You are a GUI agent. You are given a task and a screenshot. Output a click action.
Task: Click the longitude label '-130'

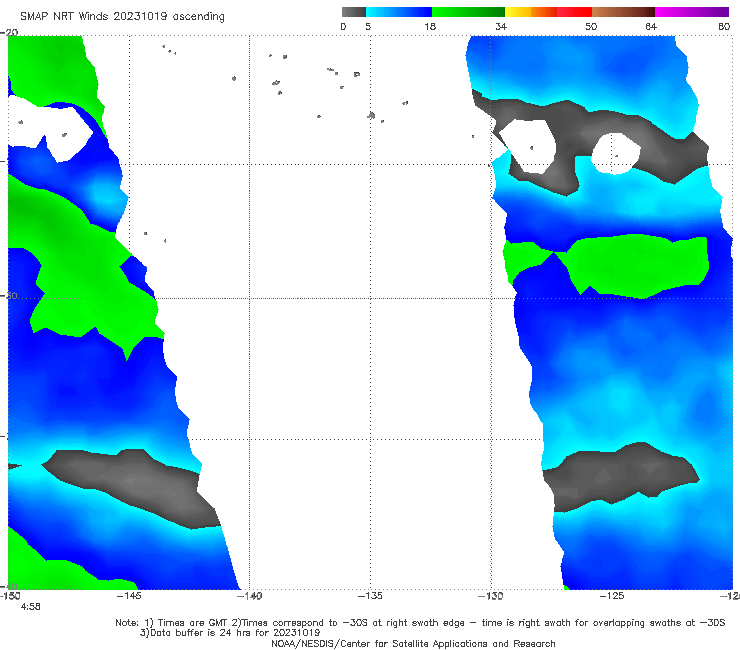(491, 596)
